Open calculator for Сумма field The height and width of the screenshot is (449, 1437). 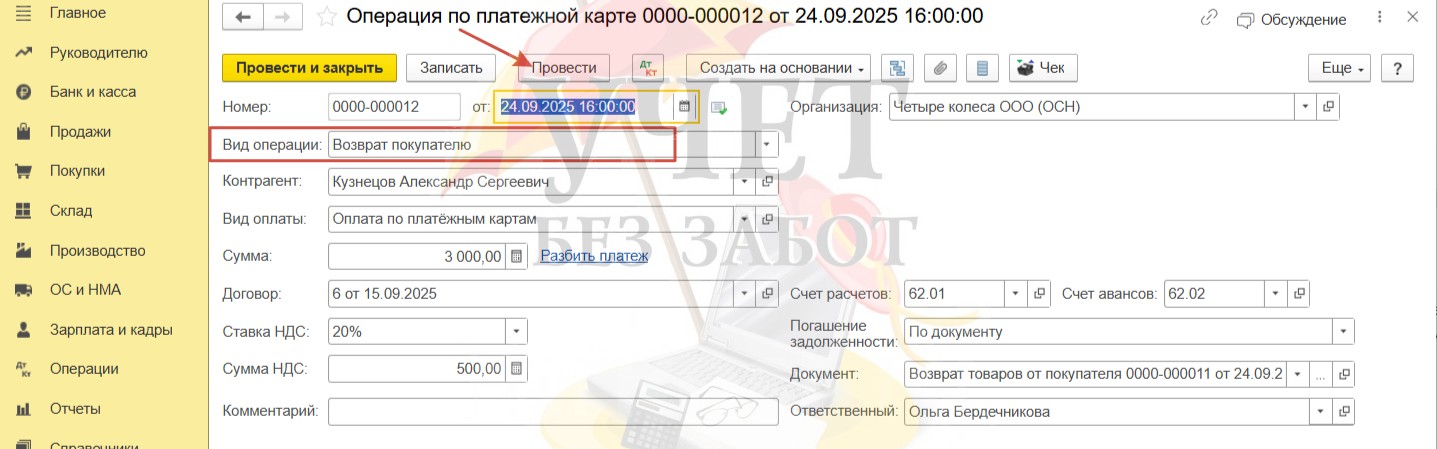tap(516, 256)
